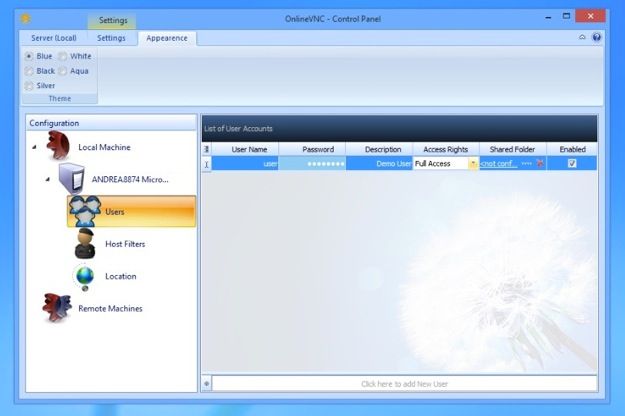
Task: Select the Appearence tab
Action: [x=167, y=38]
